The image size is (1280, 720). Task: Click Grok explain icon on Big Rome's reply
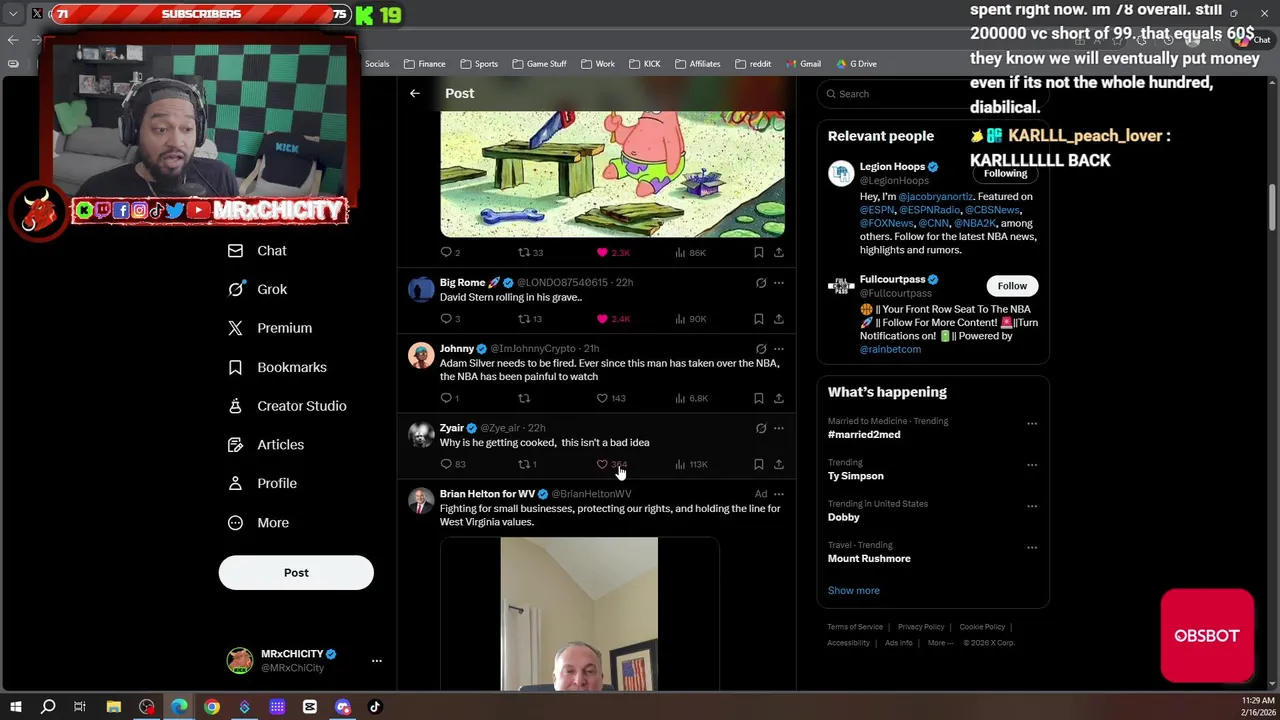pos(761,283)
